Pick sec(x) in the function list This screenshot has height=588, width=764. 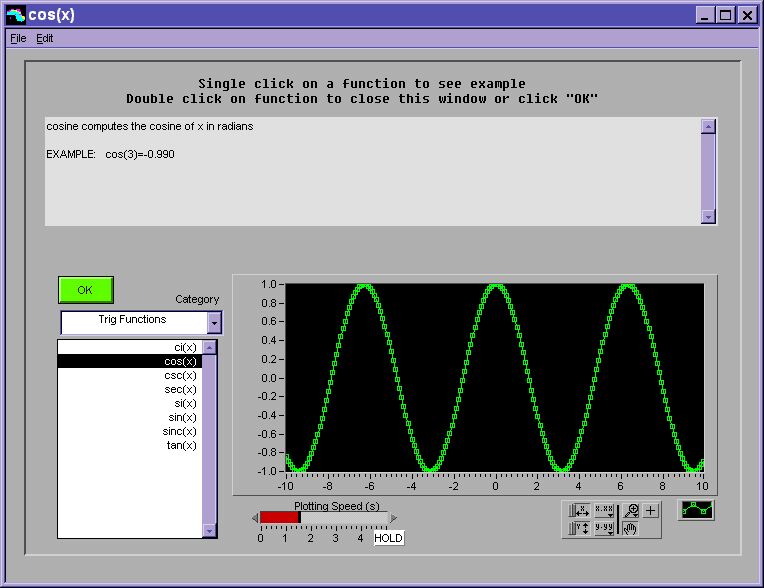181,389
